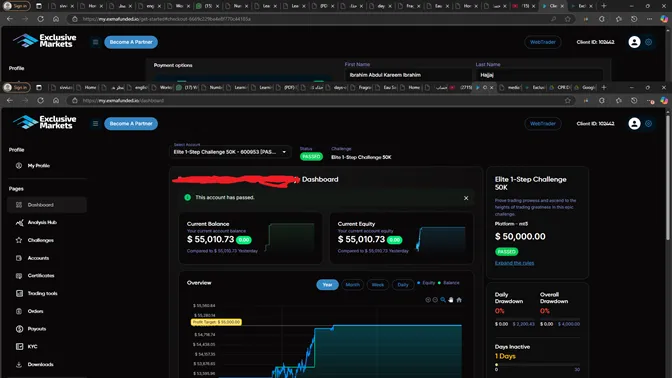
Task: Click the Downloads arrow icon
Action: (19, 364)
